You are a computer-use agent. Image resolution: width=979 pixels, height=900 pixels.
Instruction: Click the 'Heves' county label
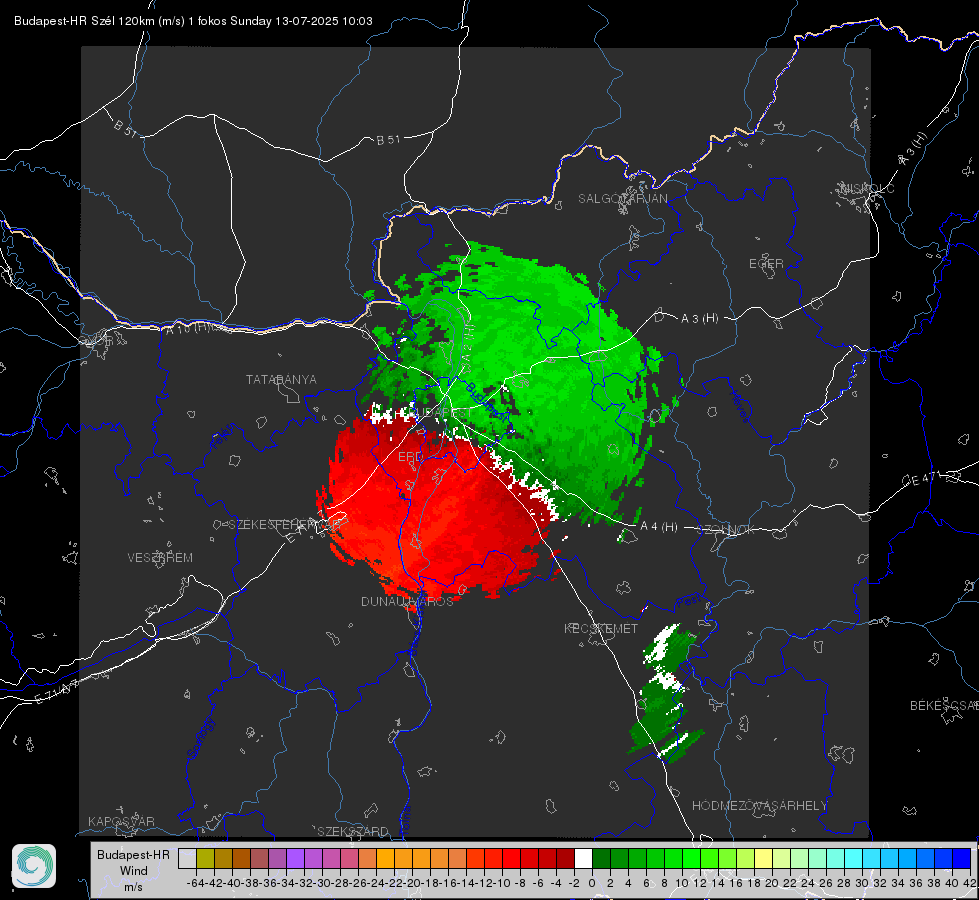point(739,406)
